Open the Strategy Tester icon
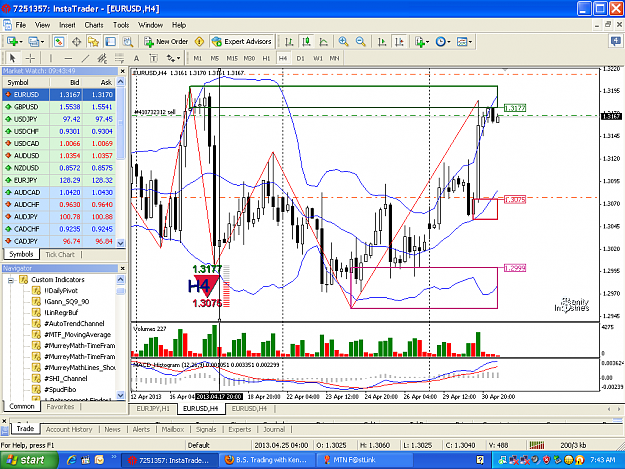 click(128, 41)
